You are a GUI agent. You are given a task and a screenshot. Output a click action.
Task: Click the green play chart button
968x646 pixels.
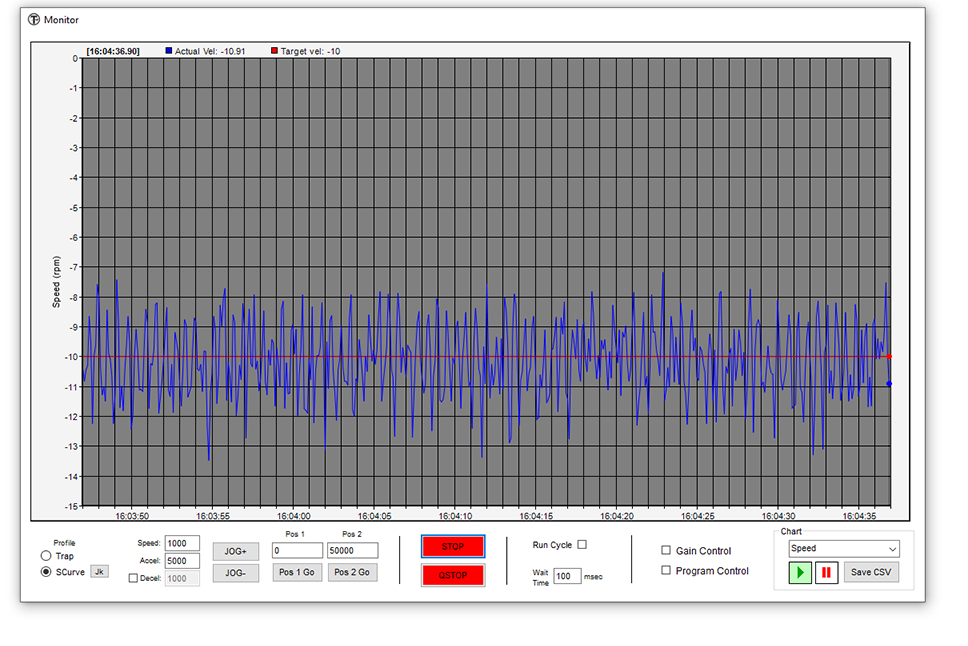pos(800,573)
